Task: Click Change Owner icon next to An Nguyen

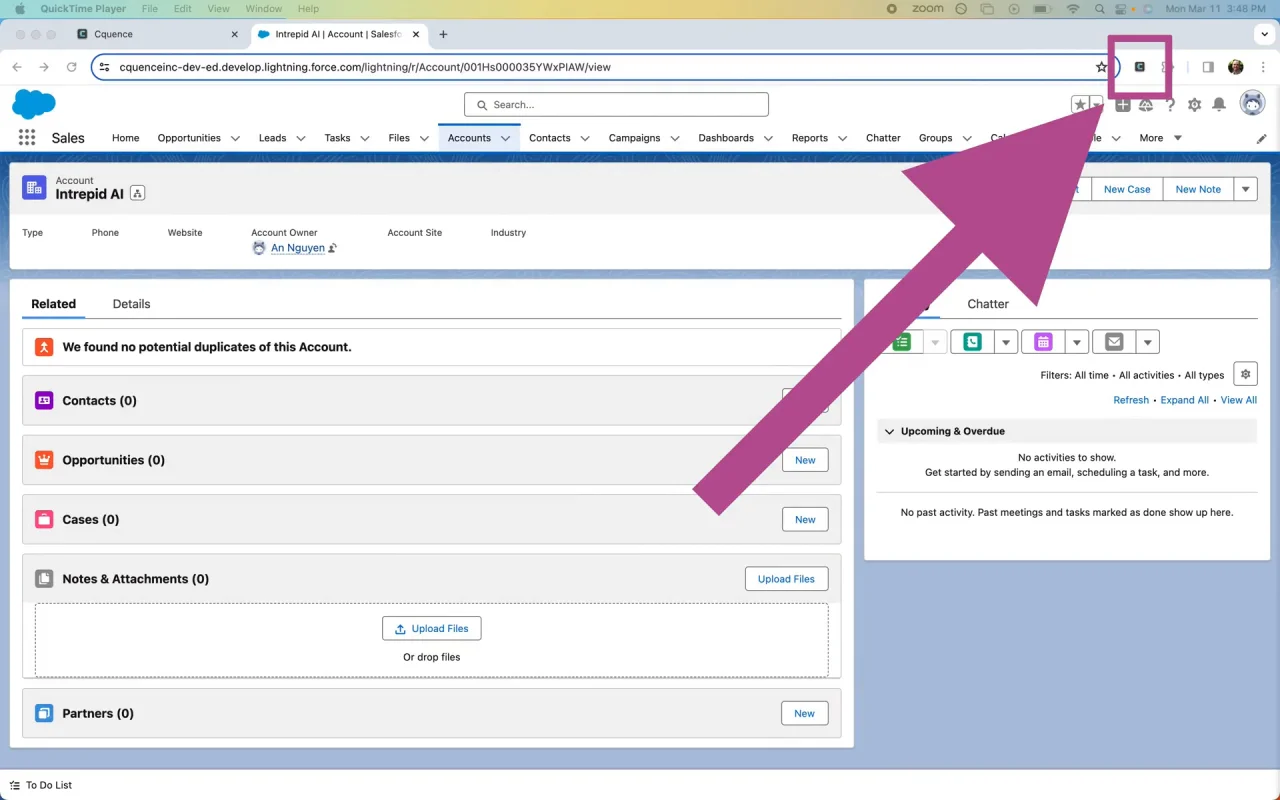Action: [333, 248]
